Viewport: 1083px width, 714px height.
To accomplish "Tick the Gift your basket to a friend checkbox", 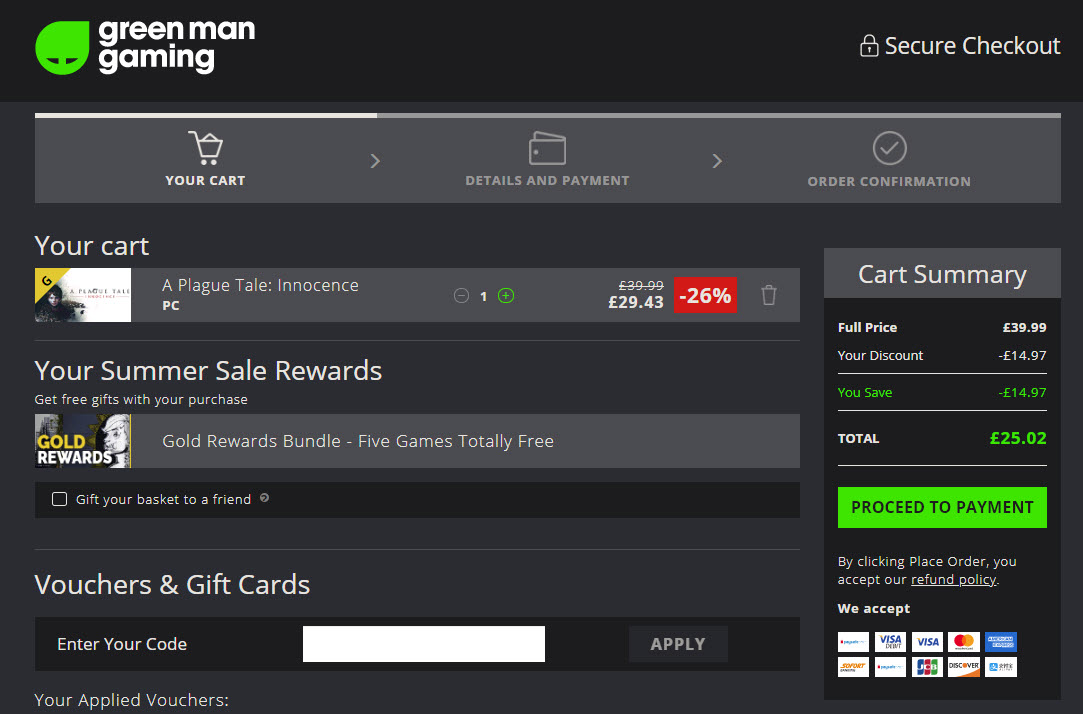I will (59, 499).
